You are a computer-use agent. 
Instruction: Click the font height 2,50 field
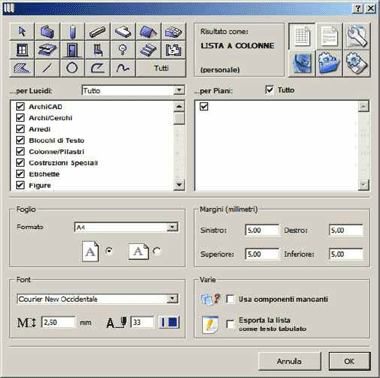click(x=58, y=322)
